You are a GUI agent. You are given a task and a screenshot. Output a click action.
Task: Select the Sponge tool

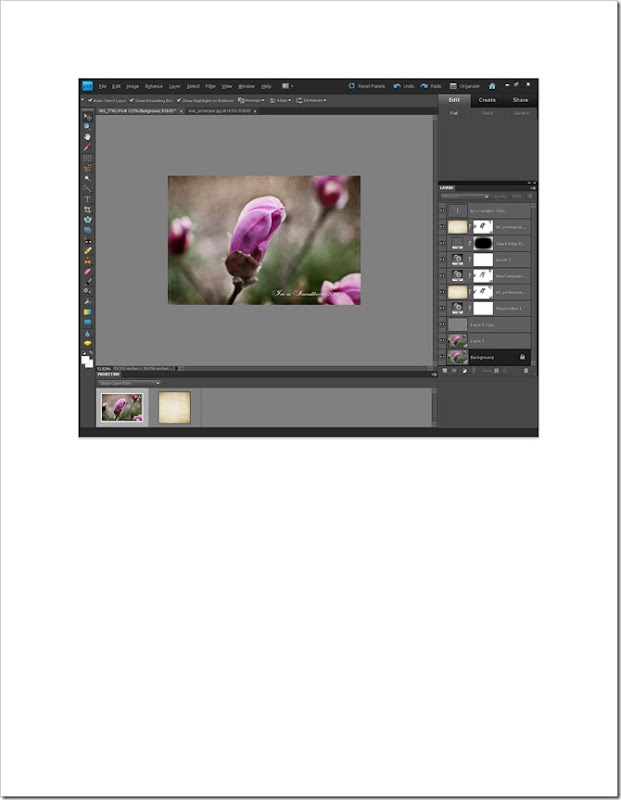click(x=87, y=344)
